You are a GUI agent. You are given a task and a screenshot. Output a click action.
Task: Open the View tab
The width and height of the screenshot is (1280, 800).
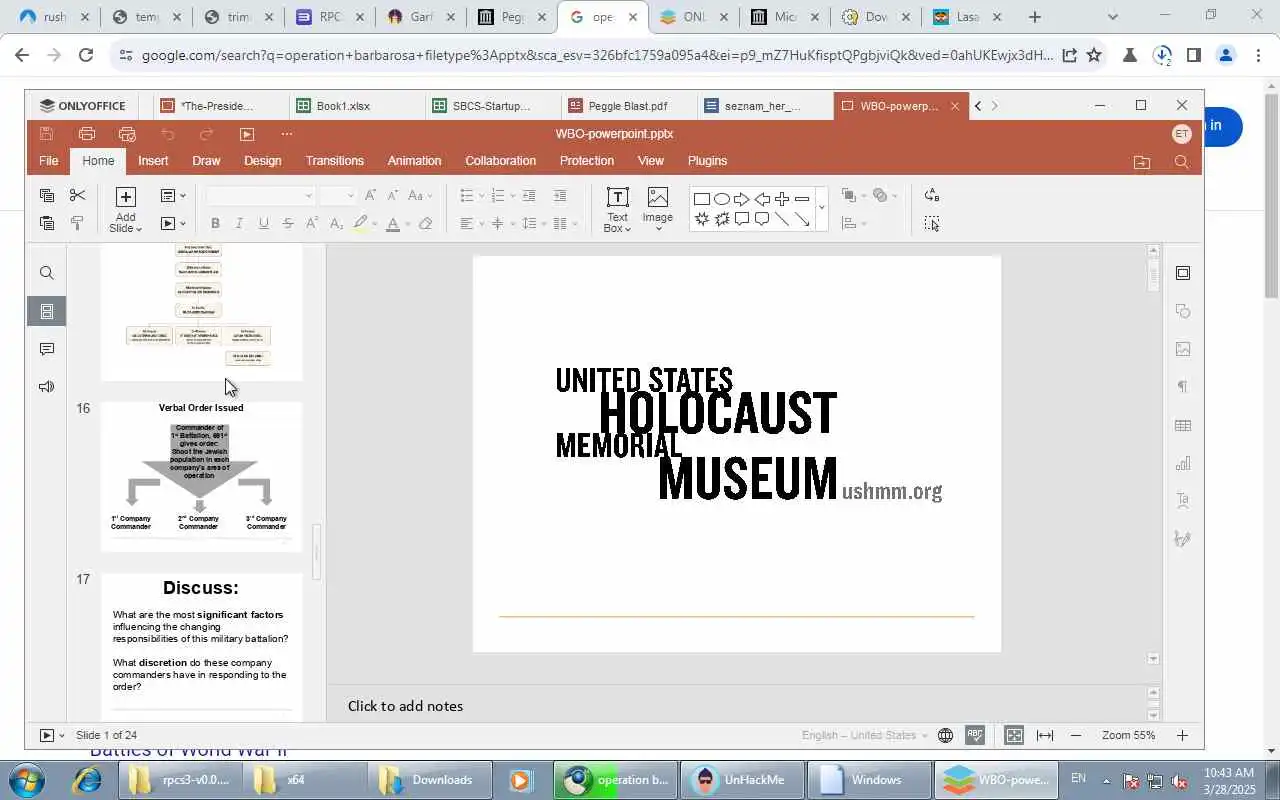pyautogui.click(x=651, y=161)
